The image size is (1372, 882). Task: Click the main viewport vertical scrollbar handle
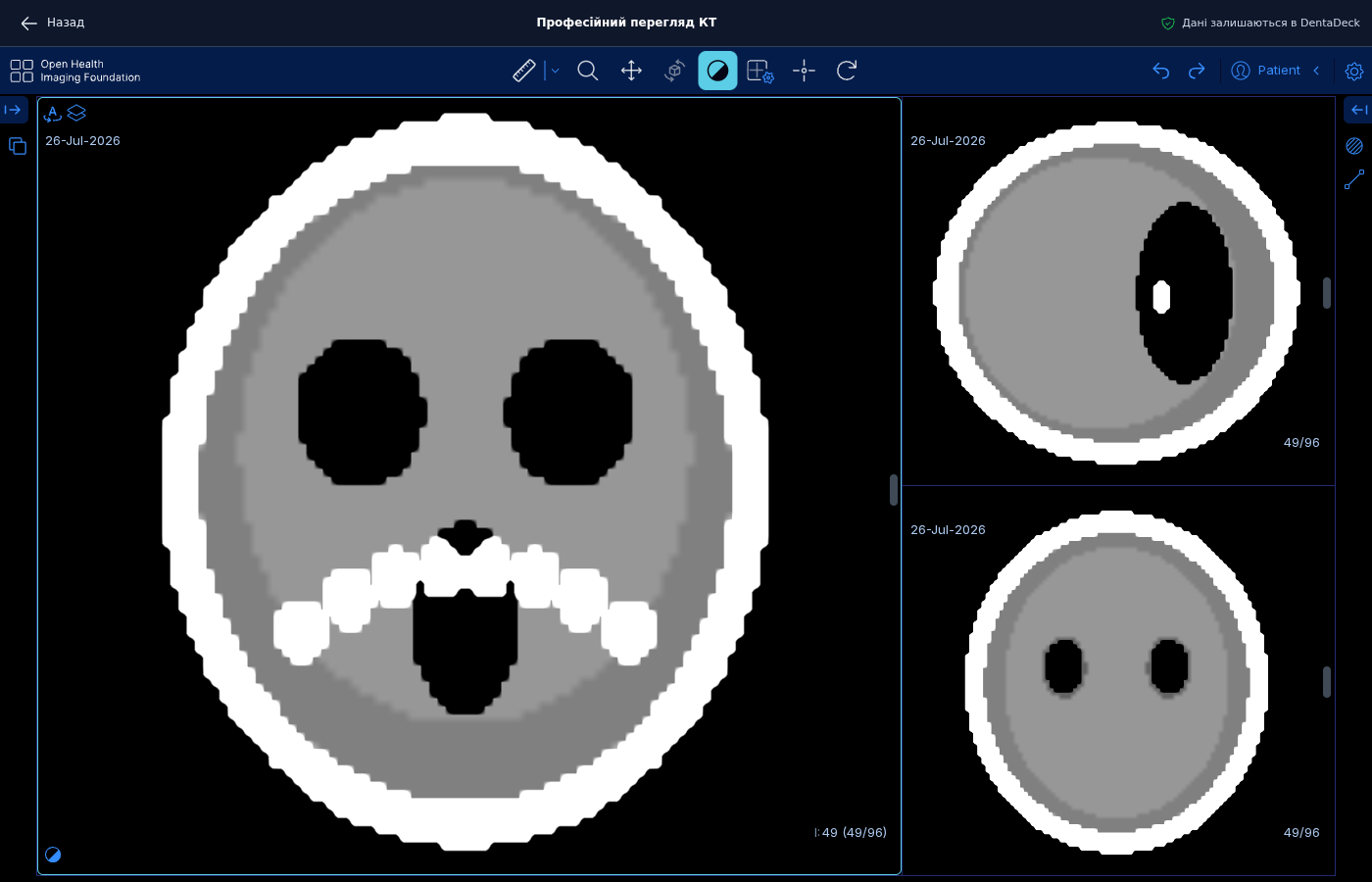pos(894,490)
